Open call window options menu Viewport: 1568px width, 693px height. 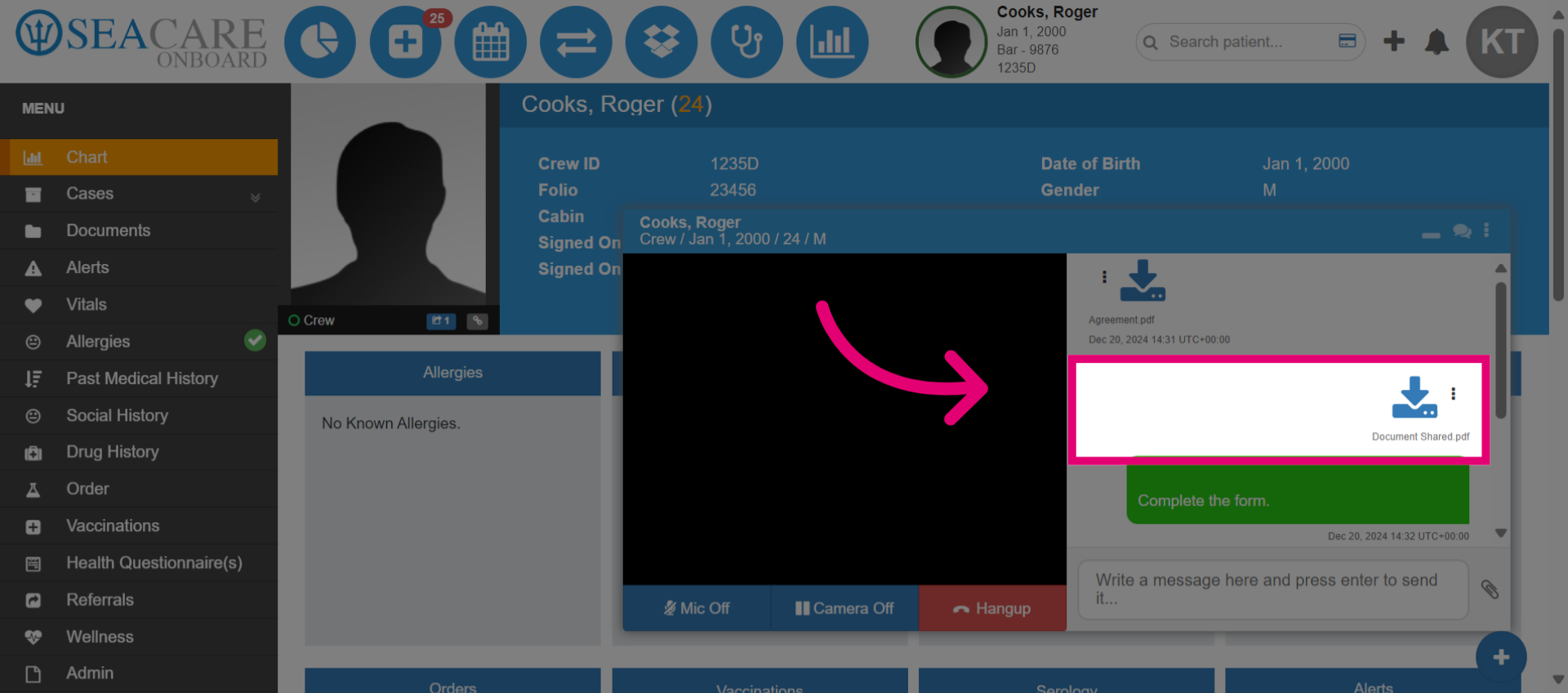click(x=1486, y=230)
